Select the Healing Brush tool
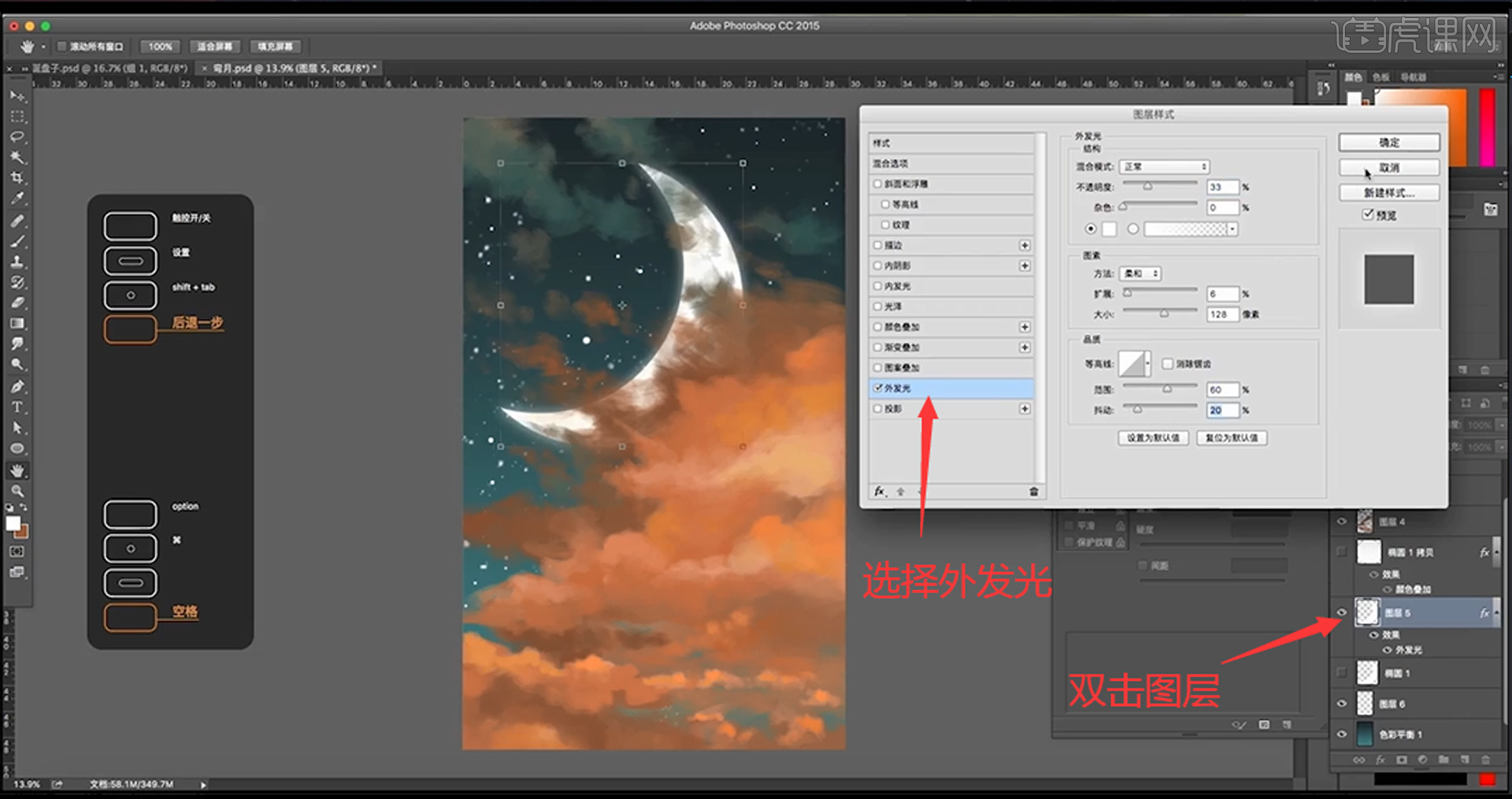1512x799 pixels. 17,221
